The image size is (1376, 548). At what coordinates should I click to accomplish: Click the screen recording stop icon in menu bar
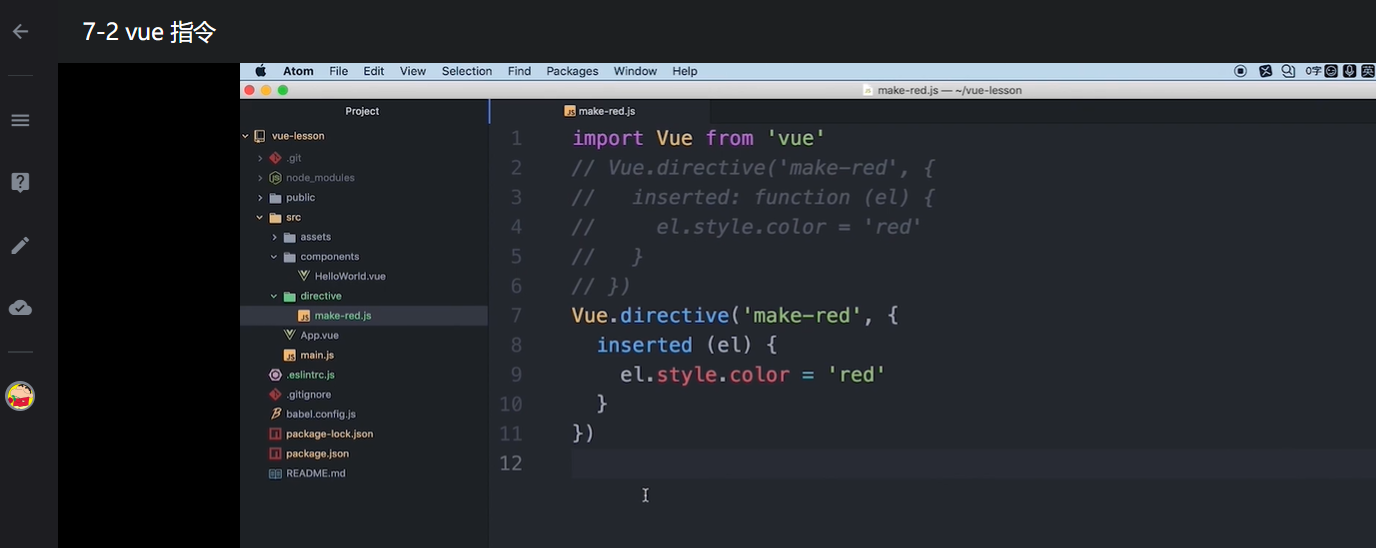[1241, 71]
